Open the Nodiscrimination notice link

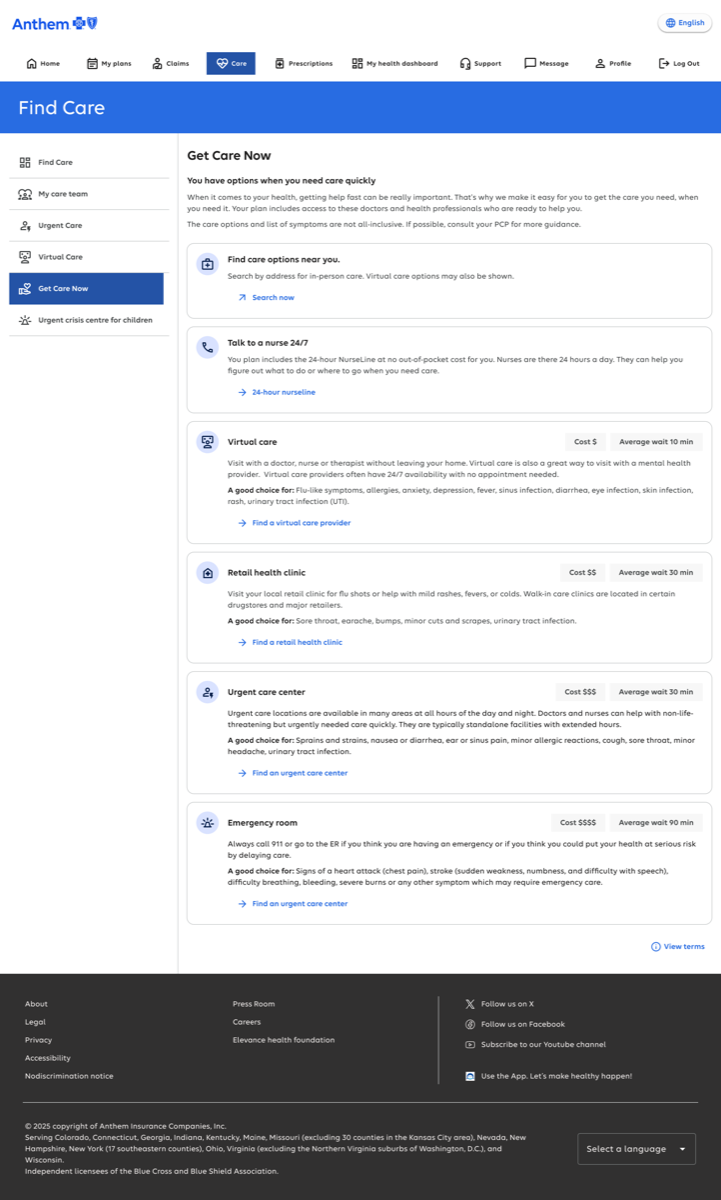click(x=69, y=1076)
